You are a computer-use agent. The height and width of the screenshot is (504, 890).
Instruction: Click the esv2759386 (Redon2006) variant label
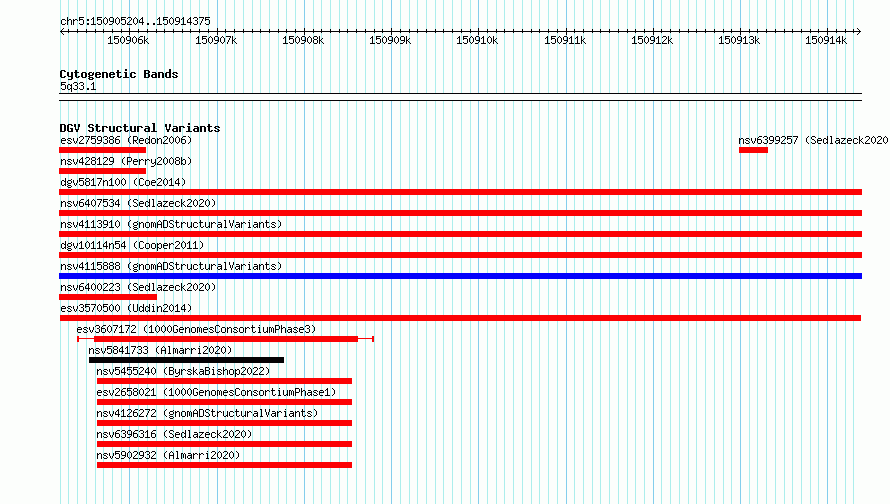click(x=126, y=140)
